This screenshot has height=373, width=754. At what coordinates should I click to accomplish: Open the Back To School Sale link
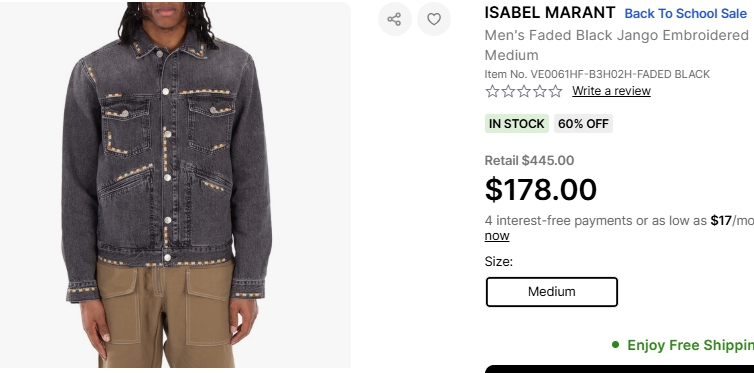click(685, 14)
